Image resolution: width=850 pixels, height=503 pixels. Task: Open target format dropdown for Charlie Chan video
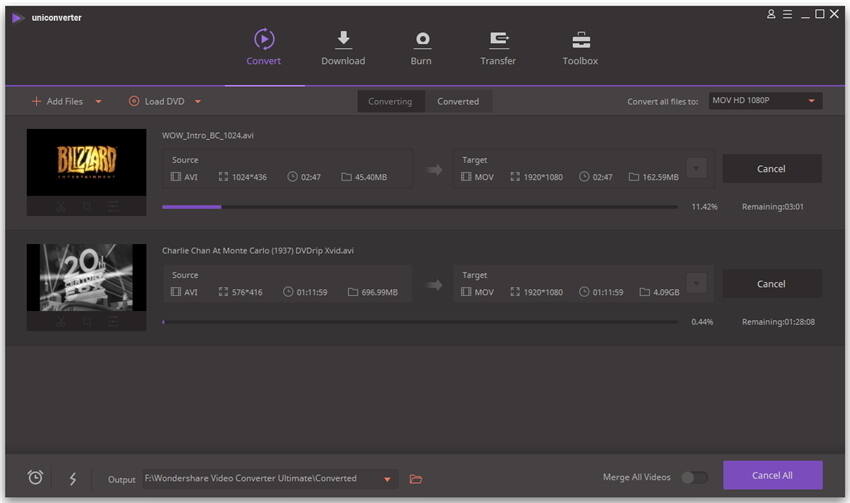696,283
